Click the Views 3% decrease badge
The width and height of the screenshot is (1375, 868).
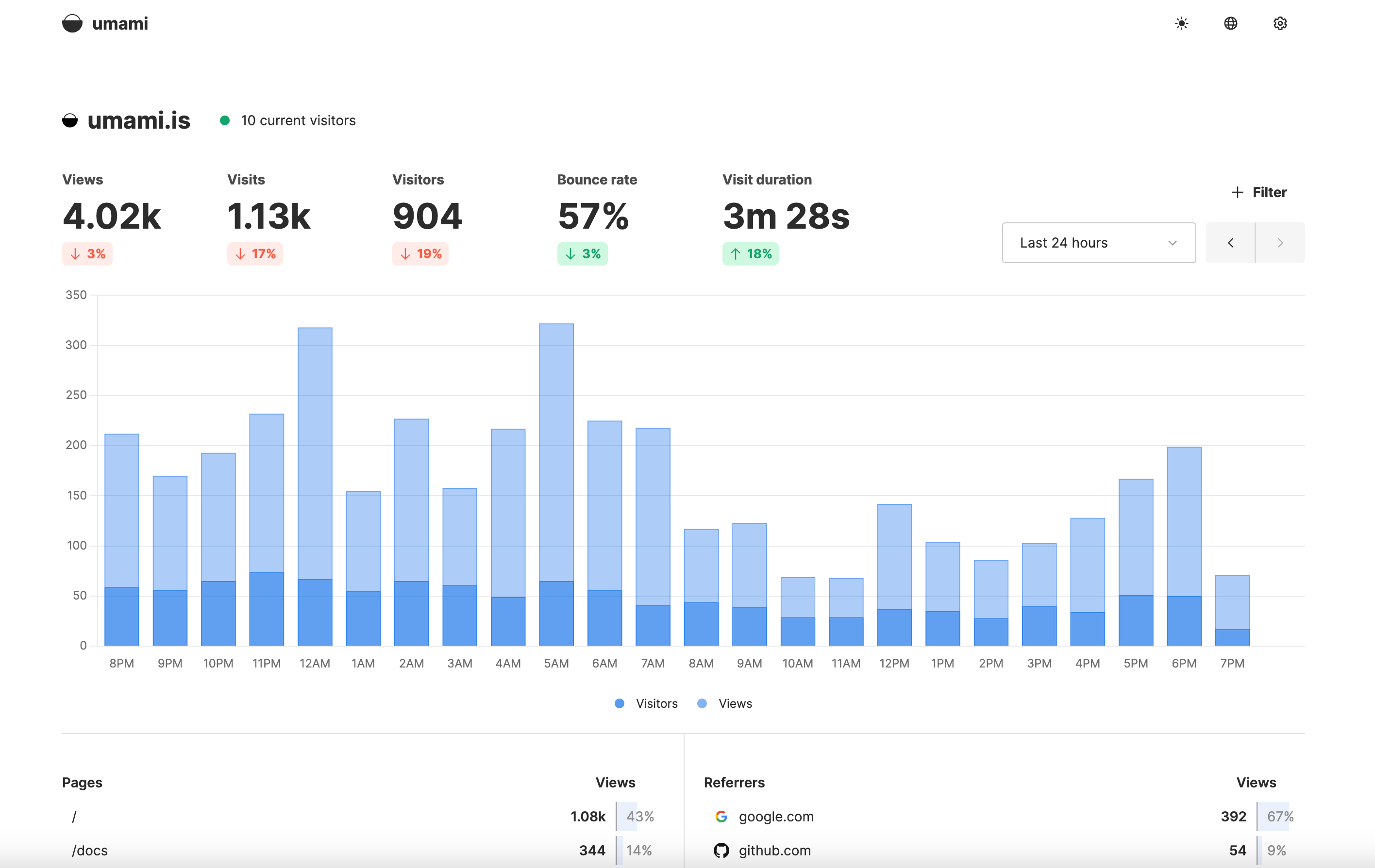click(87, 254)
